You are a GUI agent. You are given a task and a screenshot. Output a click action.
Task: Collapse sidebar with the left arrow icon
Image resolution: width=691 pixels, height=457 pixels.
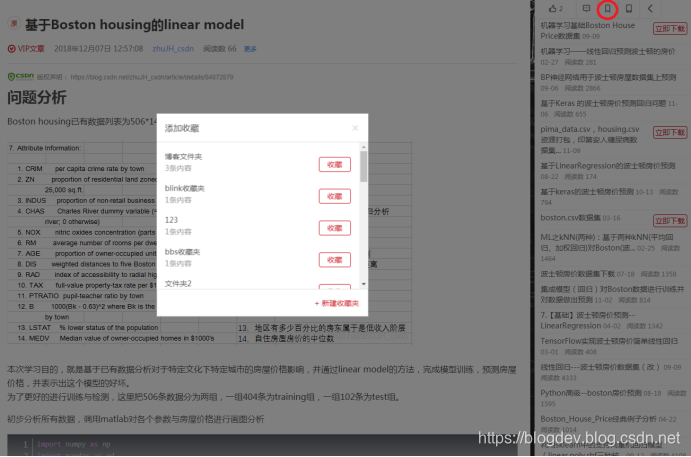(650, 8)
